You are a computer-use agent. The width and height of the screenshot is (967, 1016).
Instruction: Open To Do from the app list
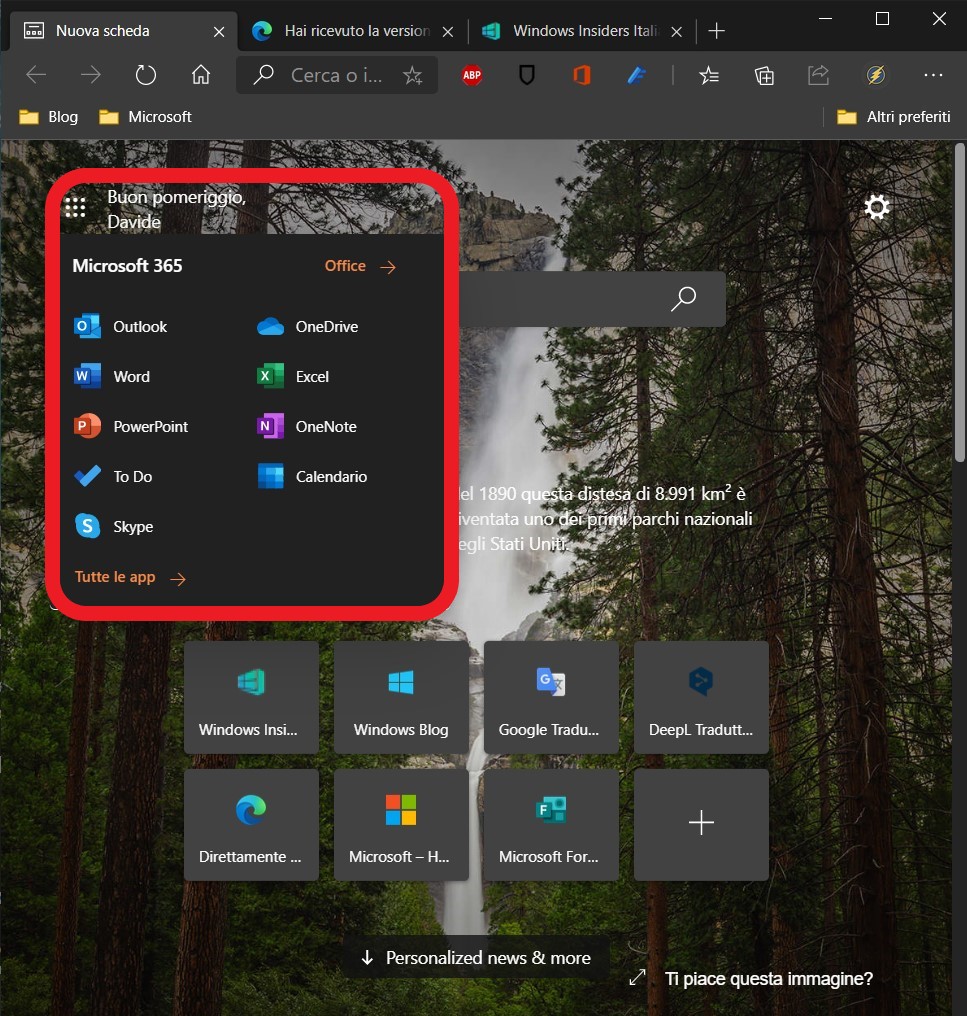113,476
